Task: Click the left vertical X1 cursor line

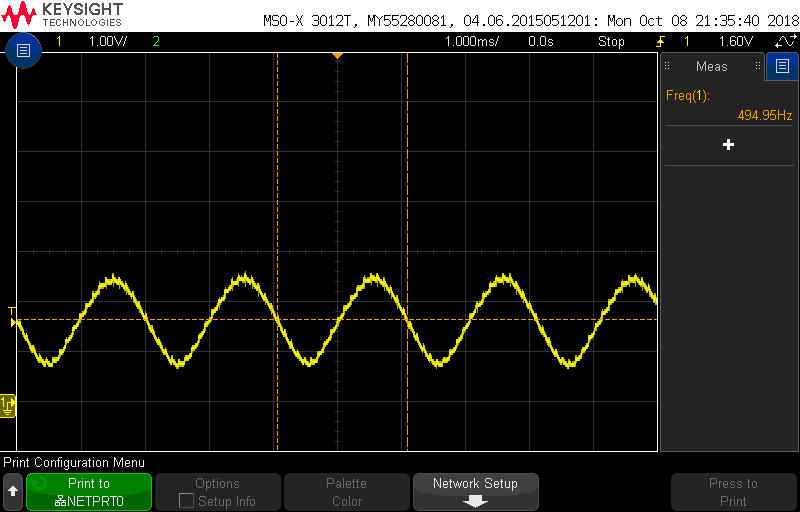Action: (x=277, y=252)
